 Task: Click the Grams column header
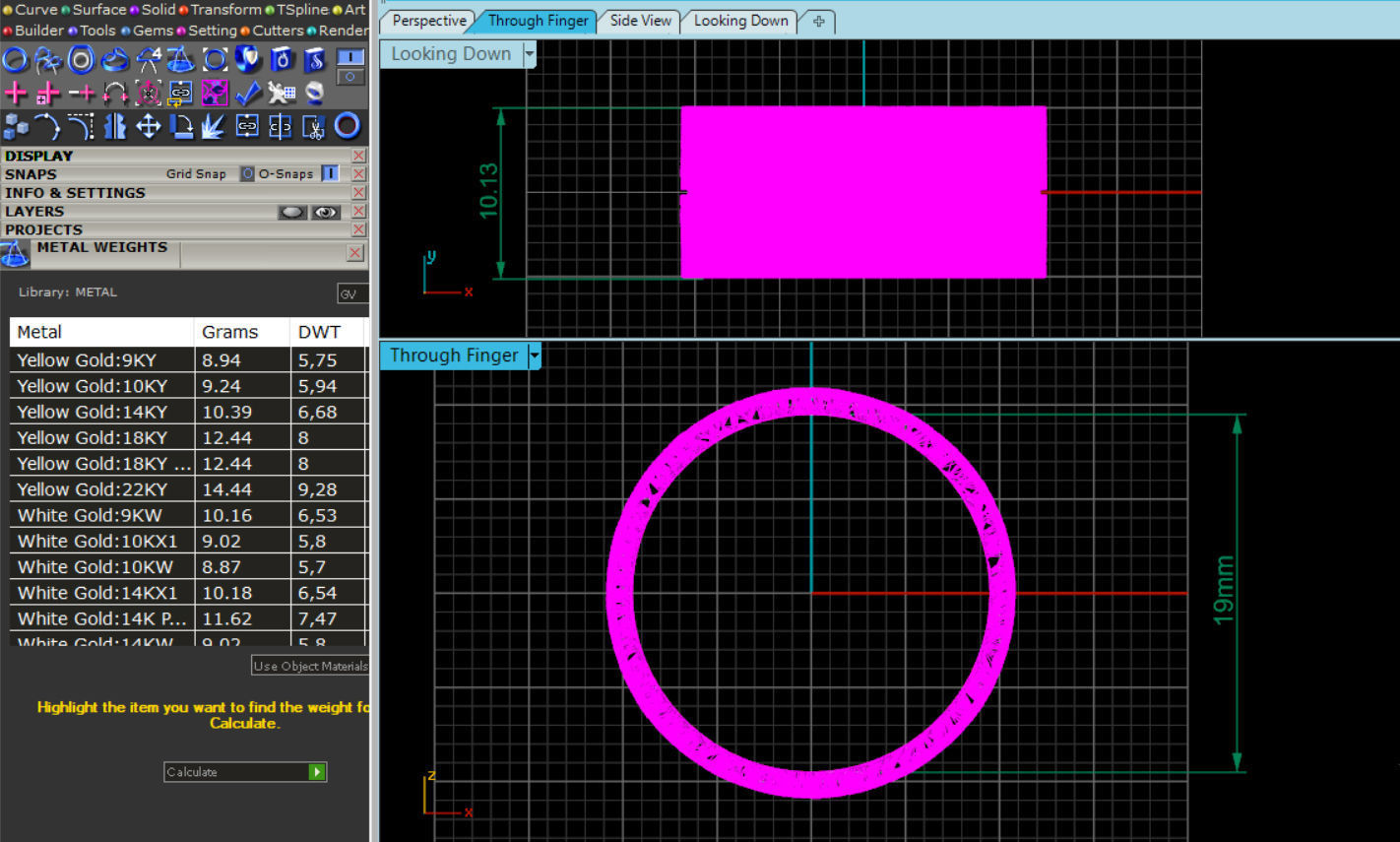pos(242,332)
